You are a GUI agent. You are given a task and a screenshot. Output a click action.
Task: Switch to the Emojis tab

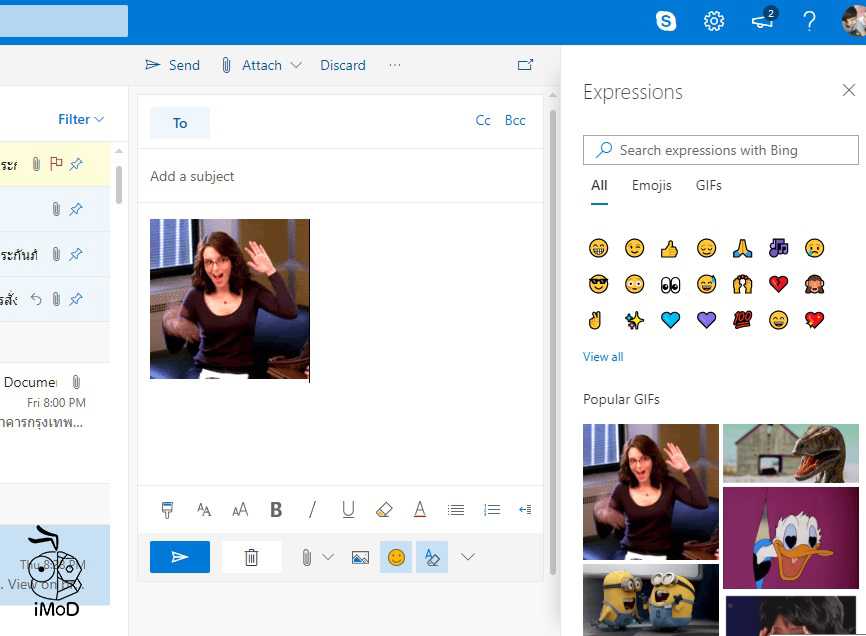point(651,185)
